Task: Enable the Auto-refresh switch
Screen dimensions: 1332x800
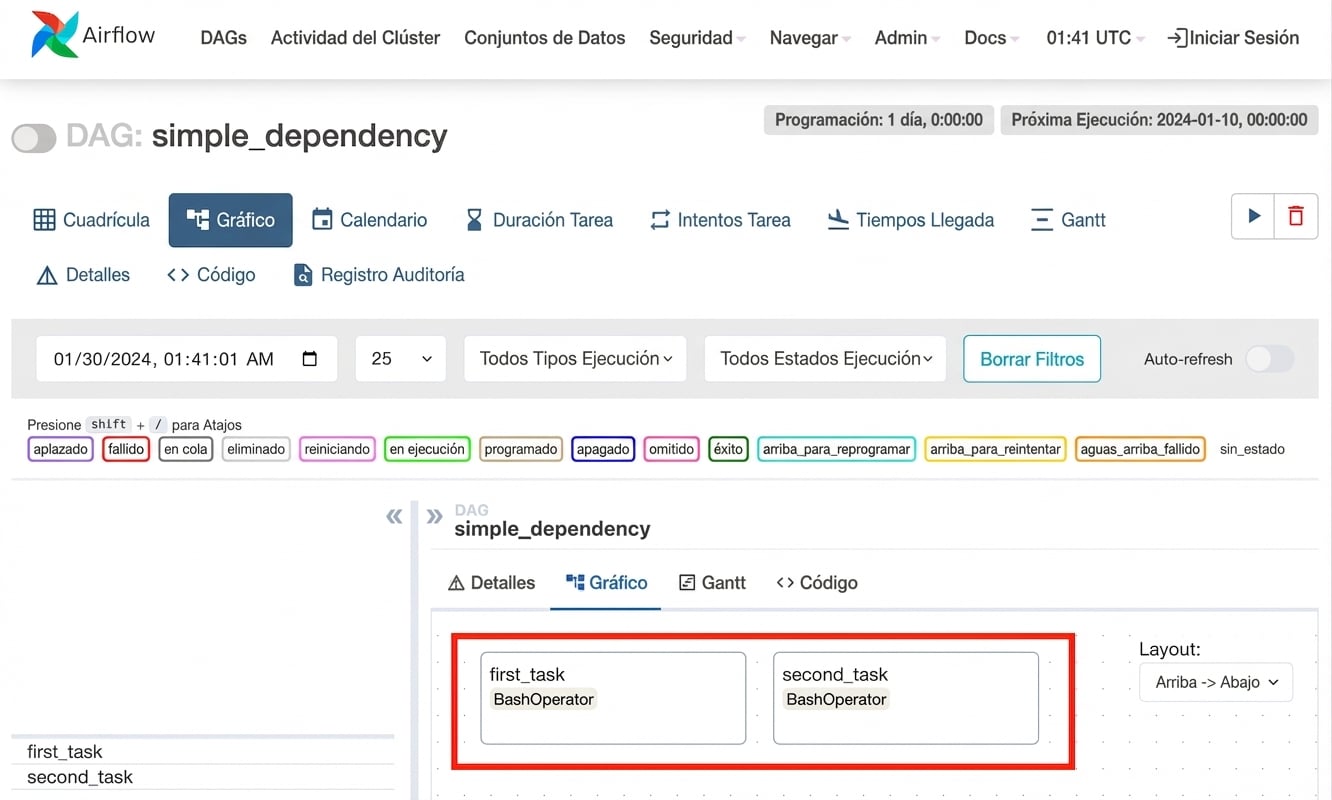Action: (1269, 359)
